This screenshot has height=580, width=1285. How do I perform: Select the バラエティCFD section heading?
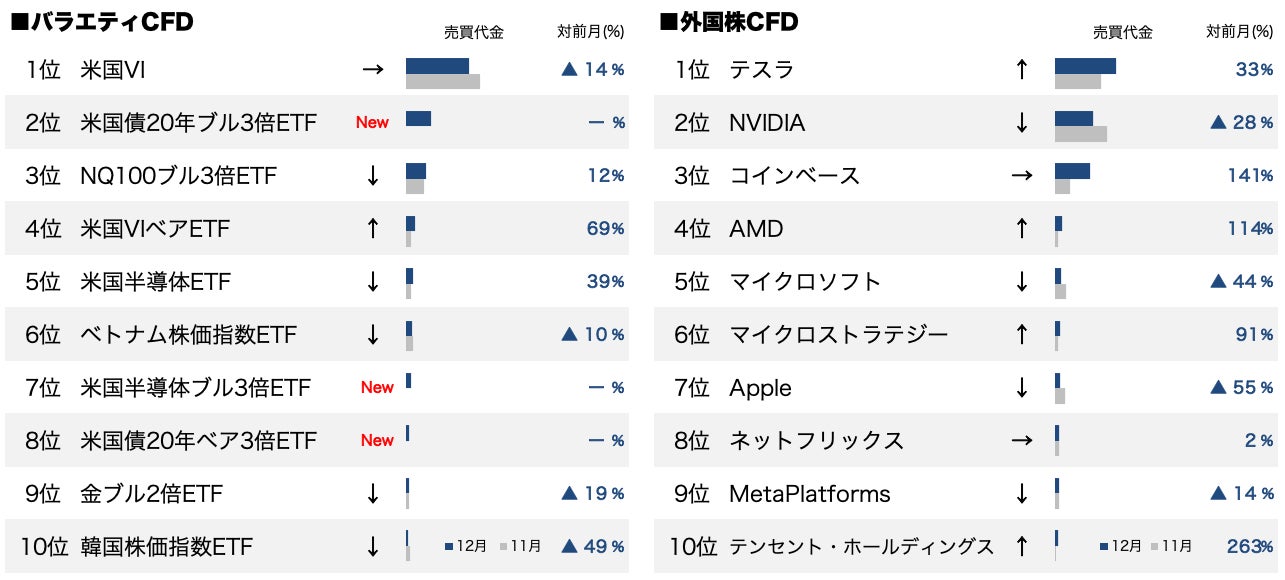102,22
